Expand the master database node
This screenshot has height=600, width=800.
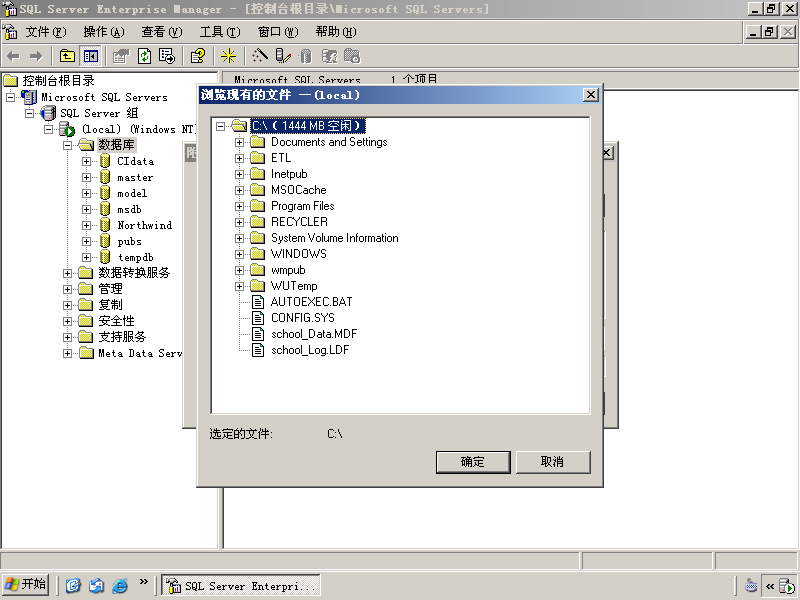tap(86, 178)
